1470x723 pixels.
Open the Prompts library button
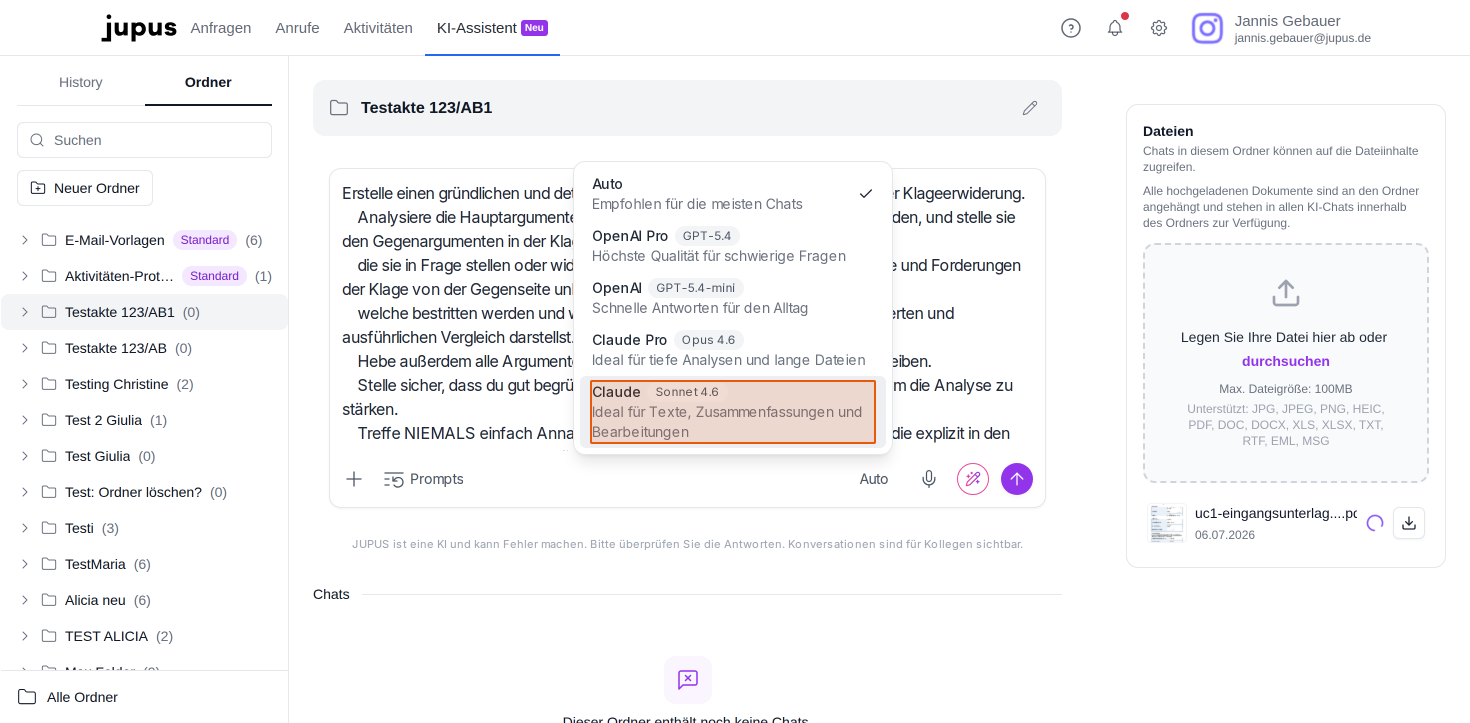click(424, 479)
